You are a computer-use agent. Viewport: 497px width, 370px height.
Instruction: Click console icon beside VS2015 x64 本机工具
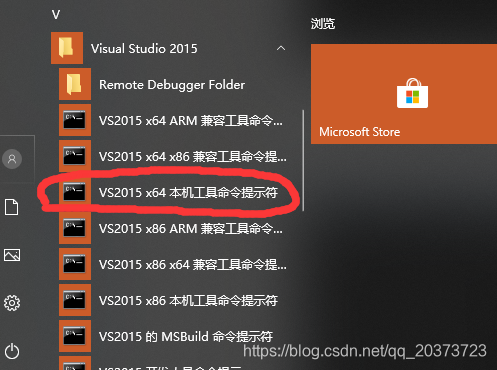pyautogui.click(x=75, y=192)
